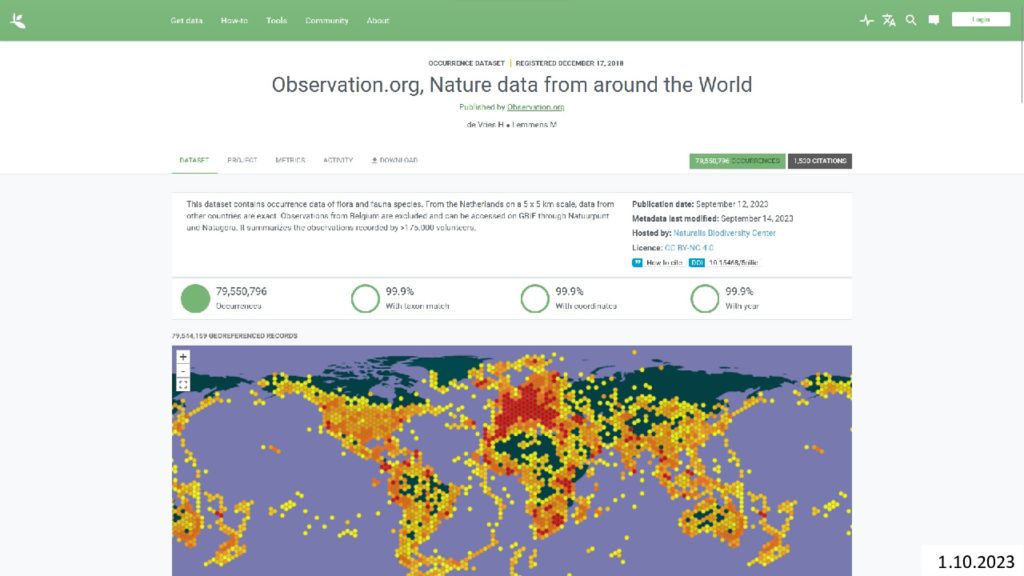Click the red hexagons over Europe
Image resolution: width=1024 pixels, height=576 pixels.
(528, 408)
